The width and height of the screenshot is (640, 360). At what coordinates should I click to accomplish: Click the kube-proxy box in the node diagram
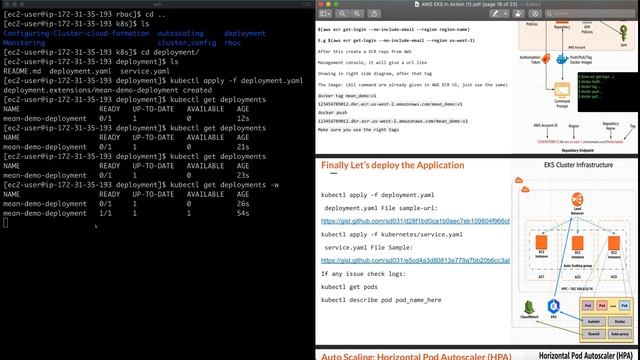click(x=620, y=334)
